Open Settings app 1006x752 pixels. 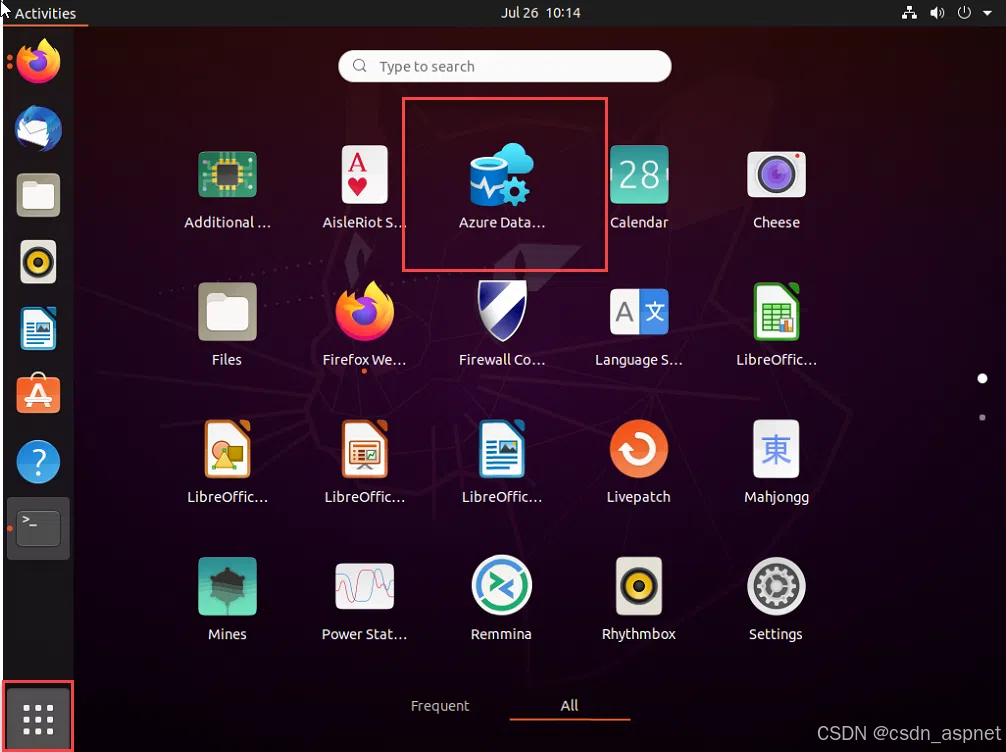776,599
